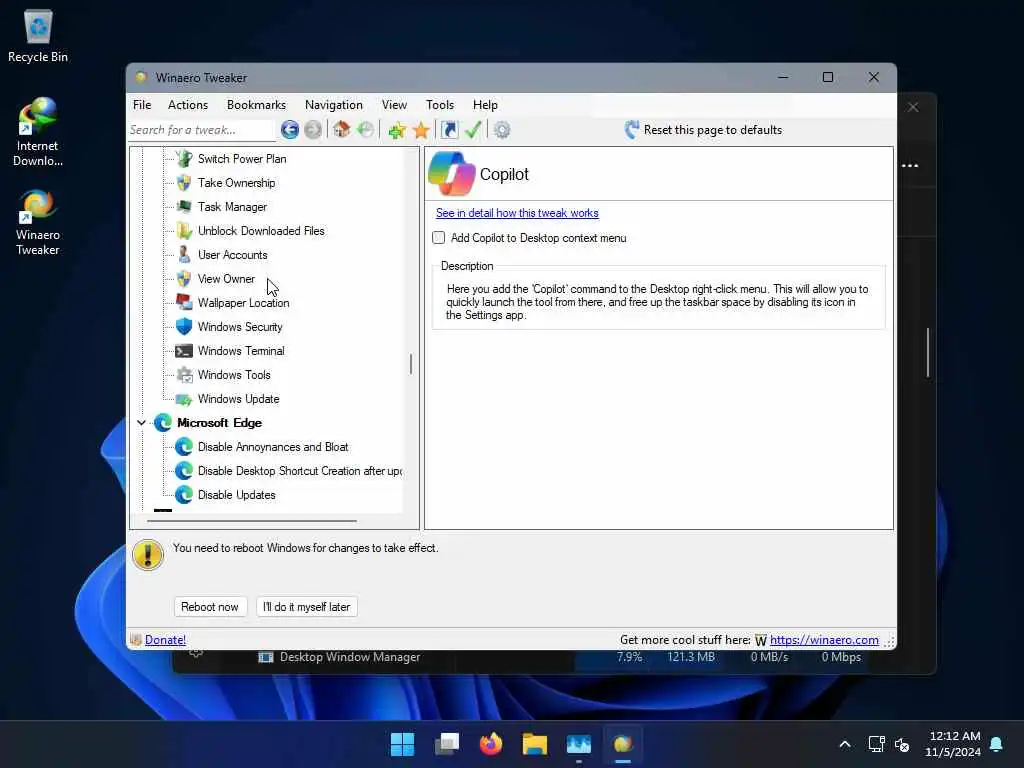The image size is (1024, 768).
Task: Click the Take Ownership shield icon
Action: coord(184,183)
